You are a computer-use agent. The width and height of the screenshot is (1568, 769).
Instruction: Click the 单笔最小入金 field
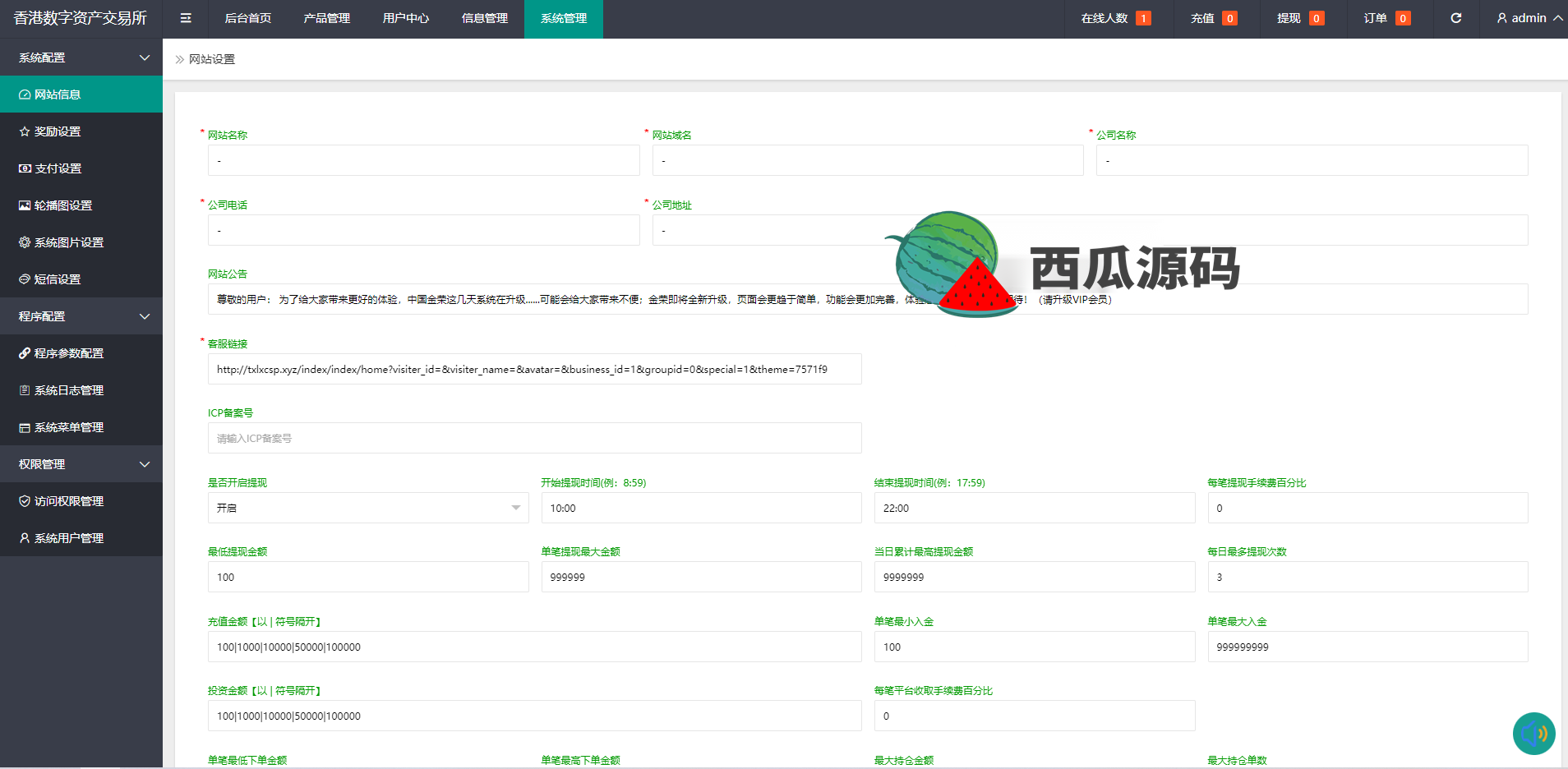[1035, 647]
